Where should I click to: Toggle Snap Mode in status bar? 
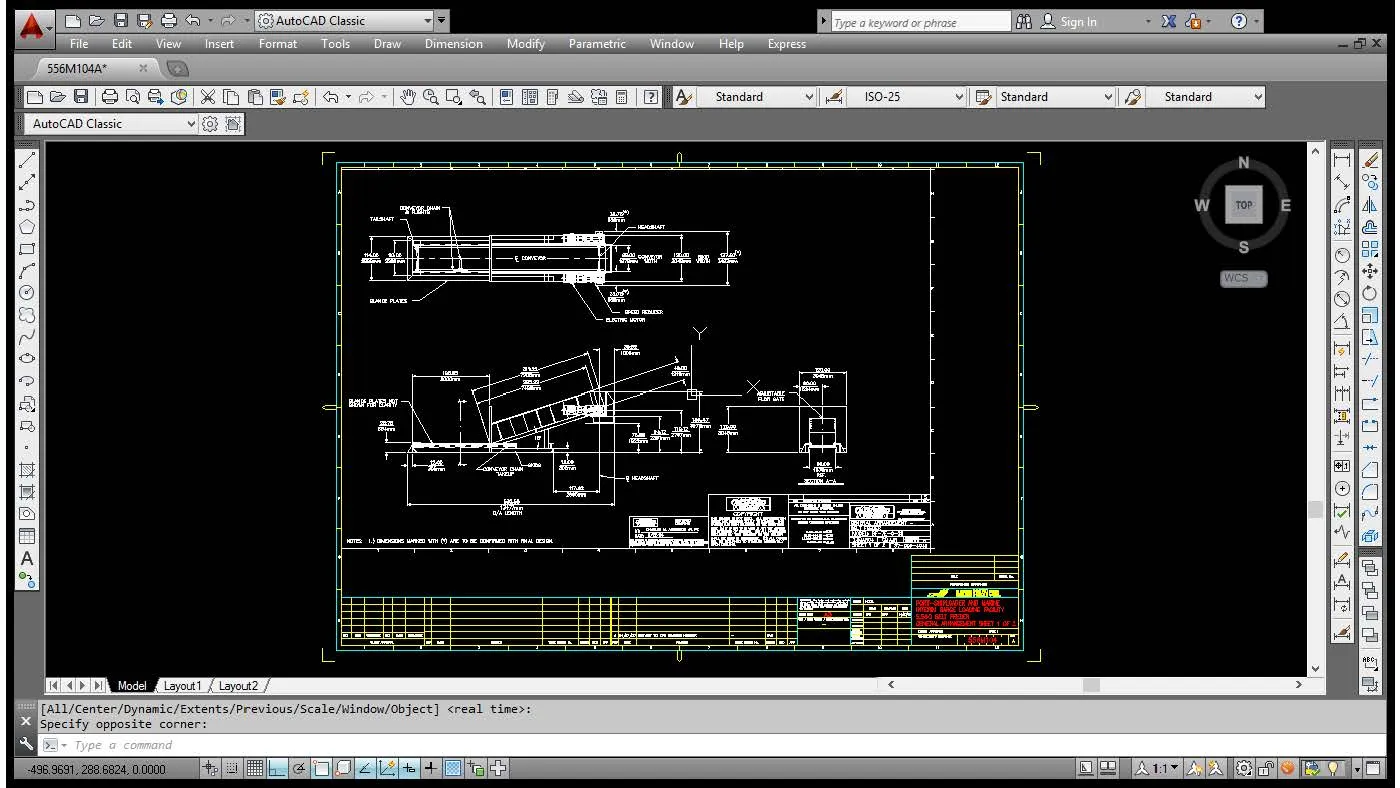tap(232, 768)
